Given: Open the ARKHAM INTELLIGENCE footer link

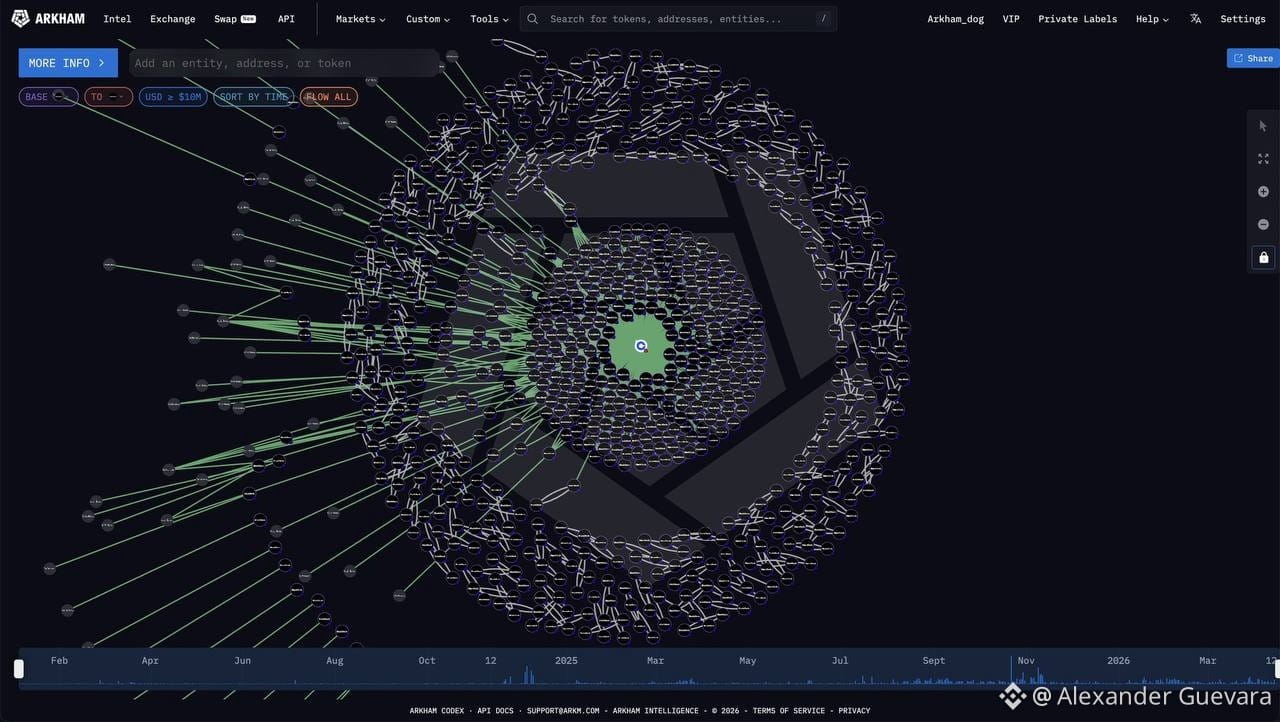Looking at the screenshot, I should point(658,711).
